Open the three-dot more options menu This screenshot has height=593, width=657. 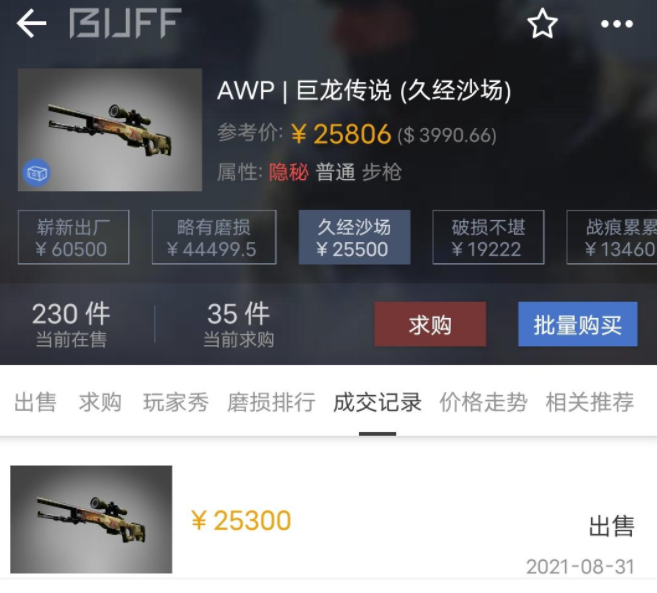click(617, 24)
